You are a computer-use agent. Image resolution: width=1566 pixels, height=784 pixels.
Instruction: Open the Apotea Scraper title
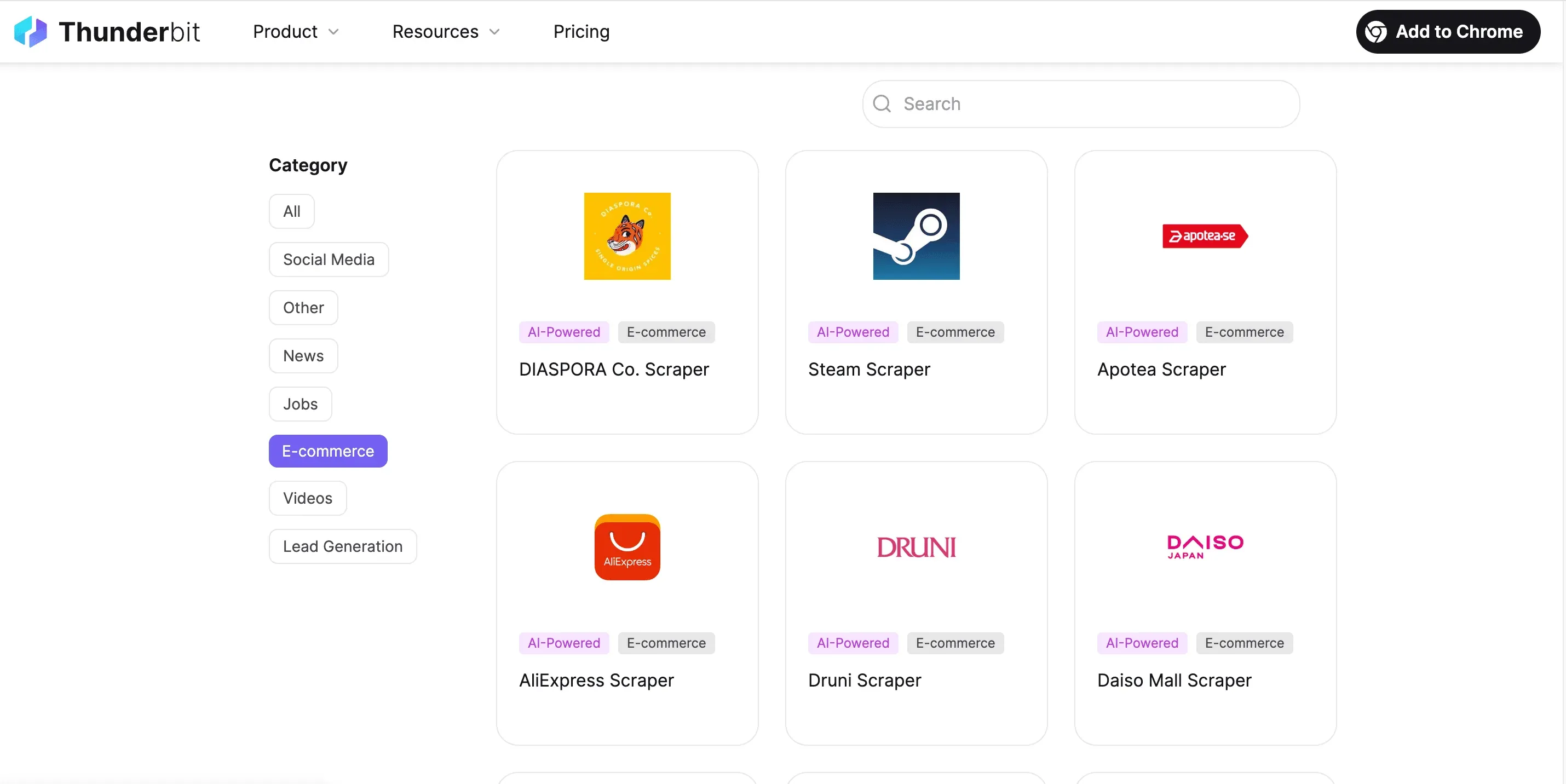click(1161, 370)
